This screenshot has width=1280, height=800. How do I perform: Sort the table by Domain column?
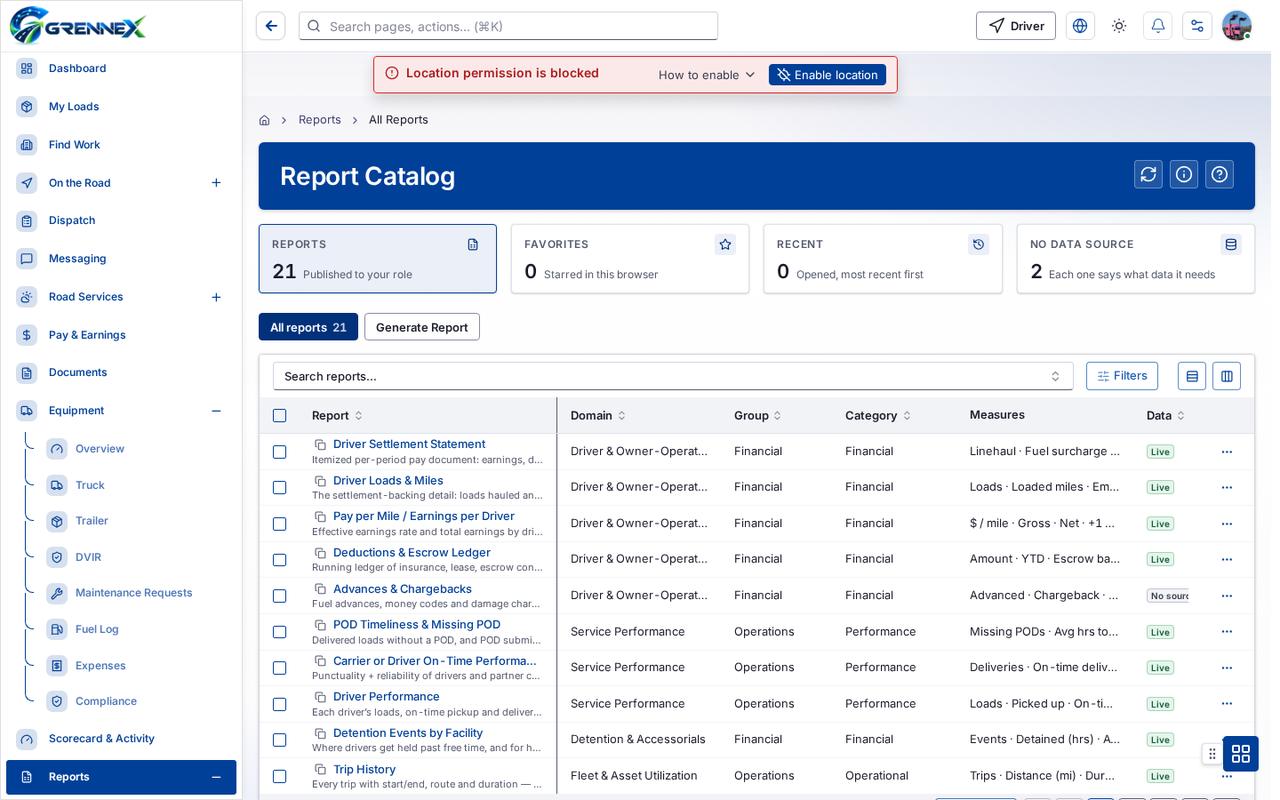[598, 416]
